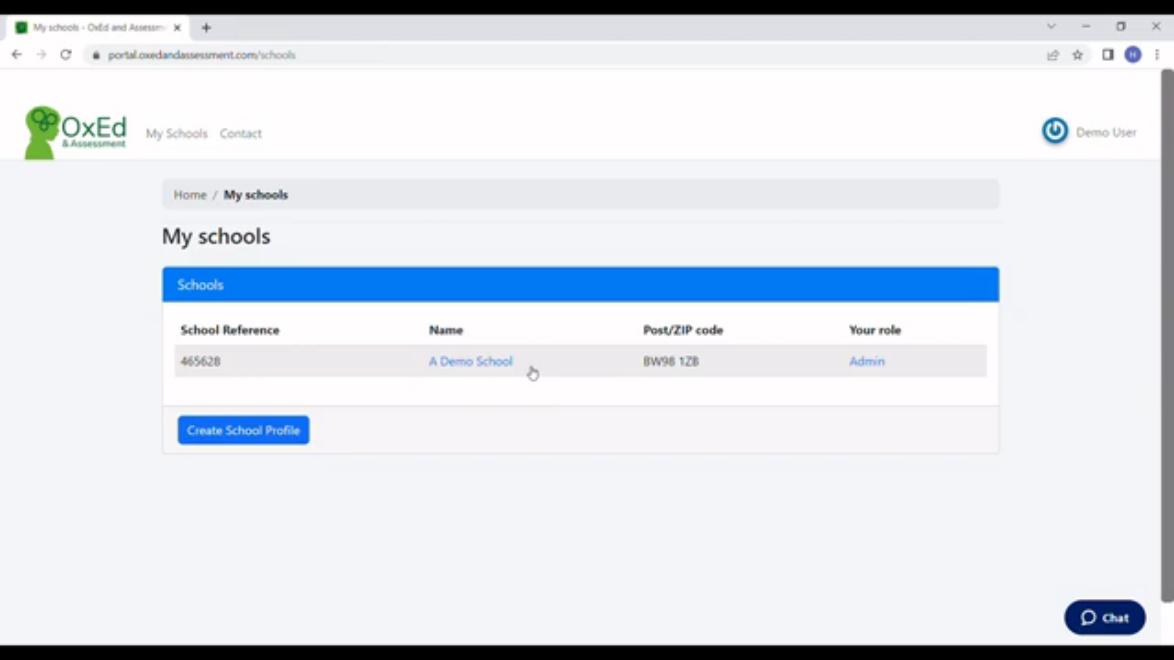1174x660 pixels.
Task: Click the Demo User power icon
Action: pos(1055,131)
